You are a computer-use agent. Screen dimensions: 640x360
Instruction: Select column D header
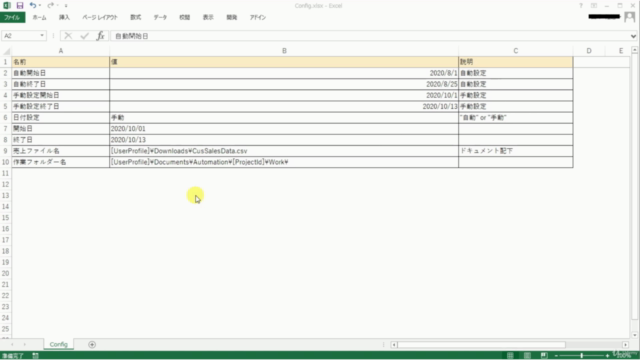(589, 51)
